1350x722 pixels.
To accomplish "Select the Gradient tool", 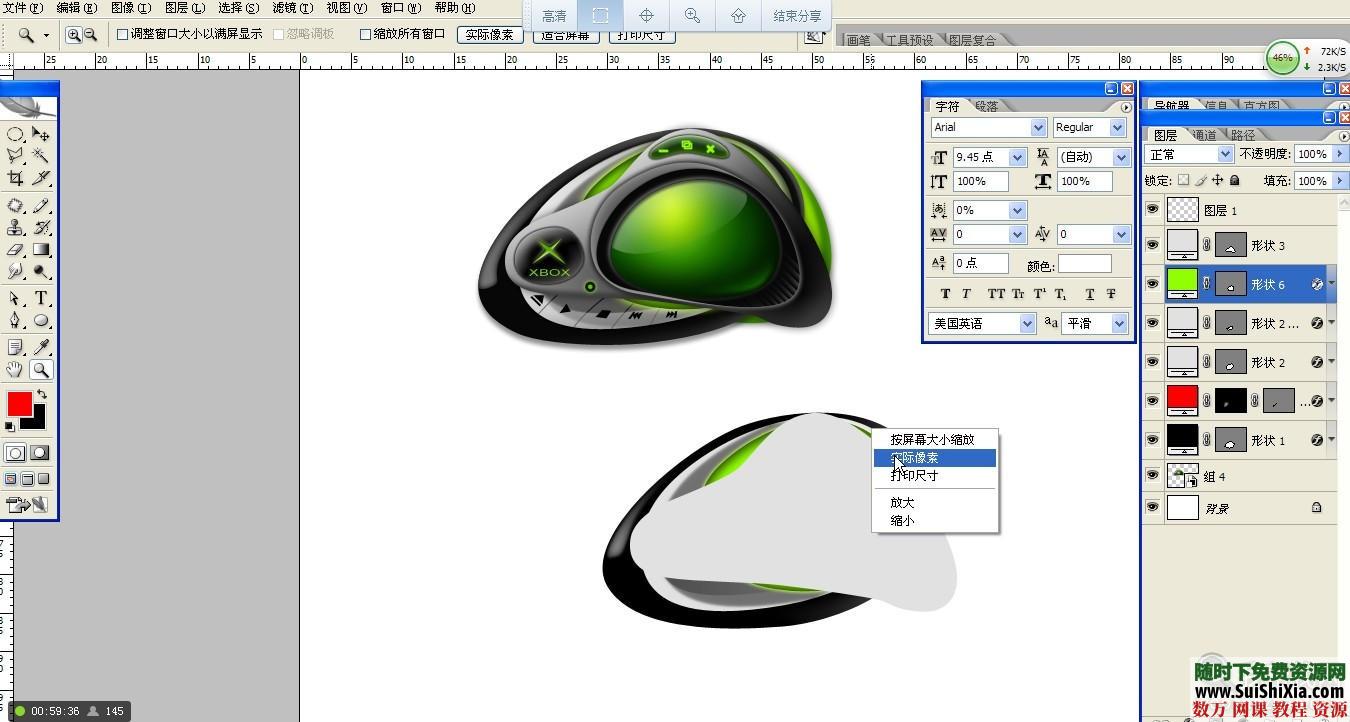I will tap(41, 249).
